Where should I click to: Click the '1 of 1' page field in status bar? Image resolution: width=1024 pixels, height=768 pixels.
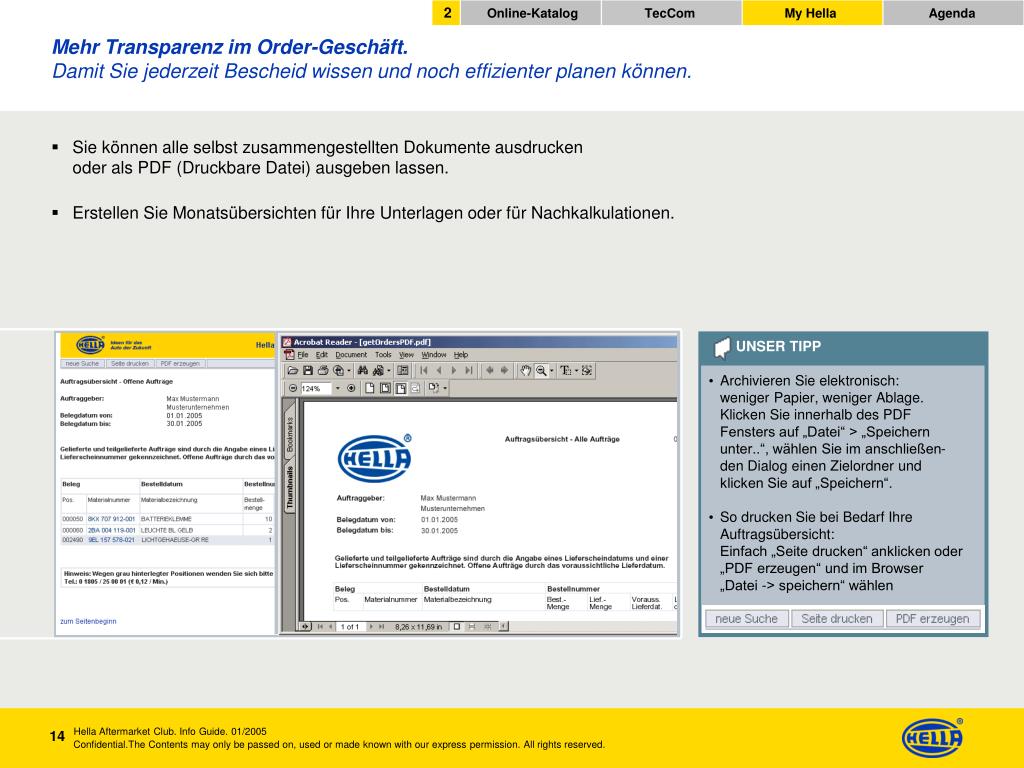pos(350,627)
